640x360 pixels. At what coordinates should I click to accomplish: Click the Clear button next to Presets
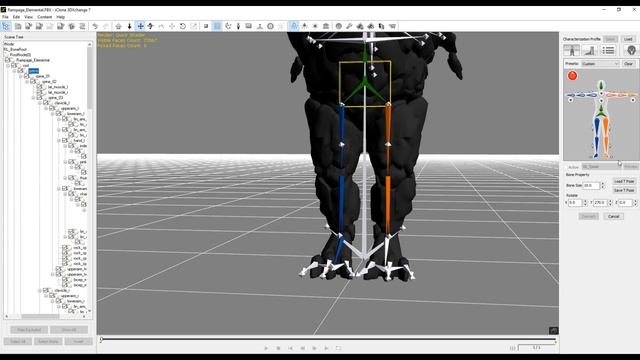tap(629, 64)
